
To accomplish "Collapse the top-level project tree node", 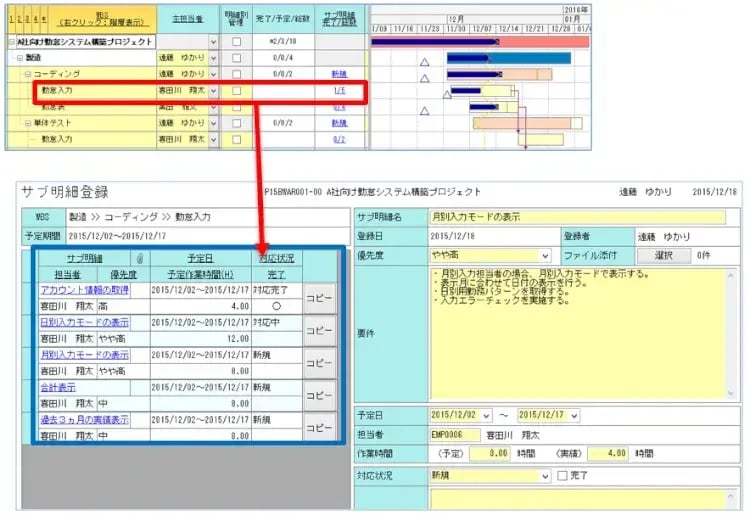I will point(11,43).
